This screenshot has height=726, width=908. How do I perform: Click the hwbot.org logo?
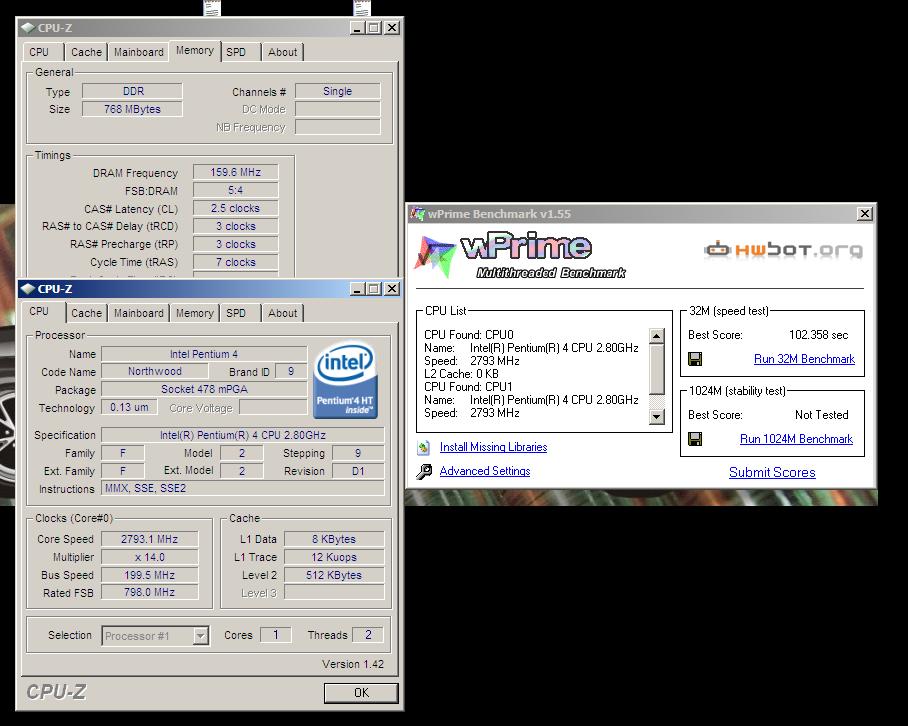[783, 250]
